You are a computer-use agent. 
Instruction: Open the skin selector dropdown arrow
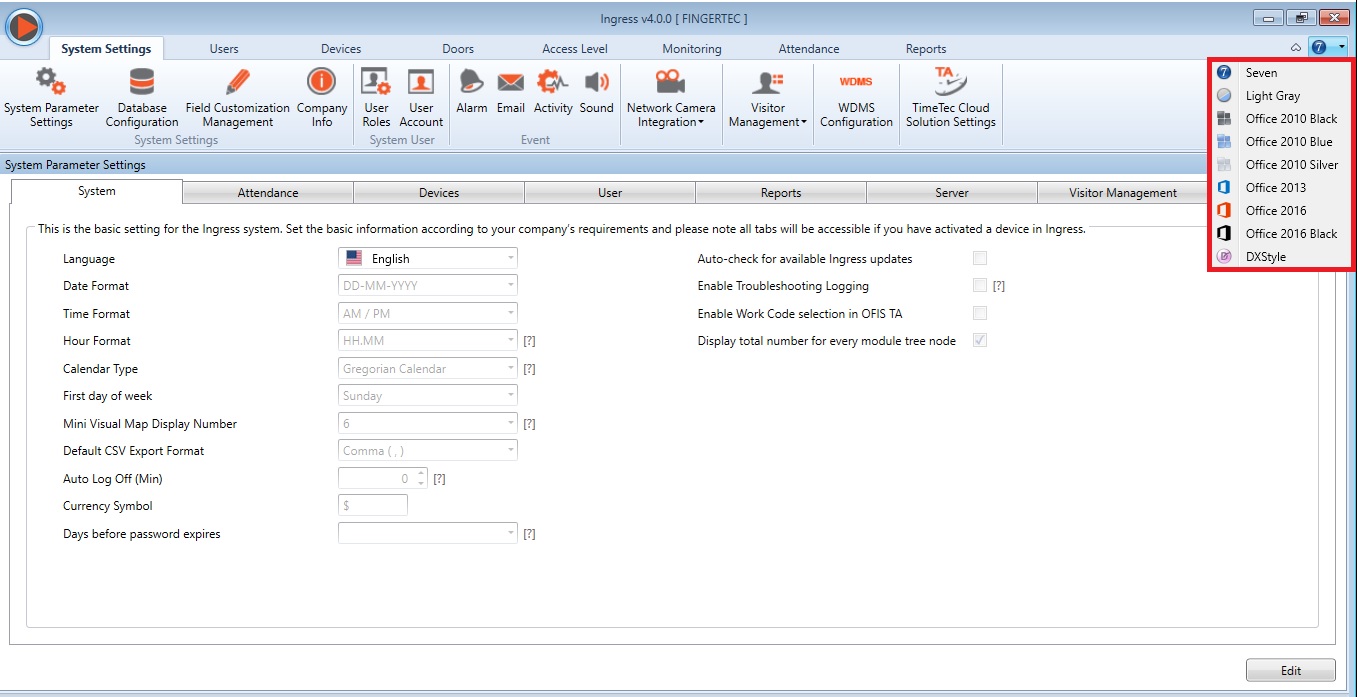pyautogui.click(x=1340, y=47)
